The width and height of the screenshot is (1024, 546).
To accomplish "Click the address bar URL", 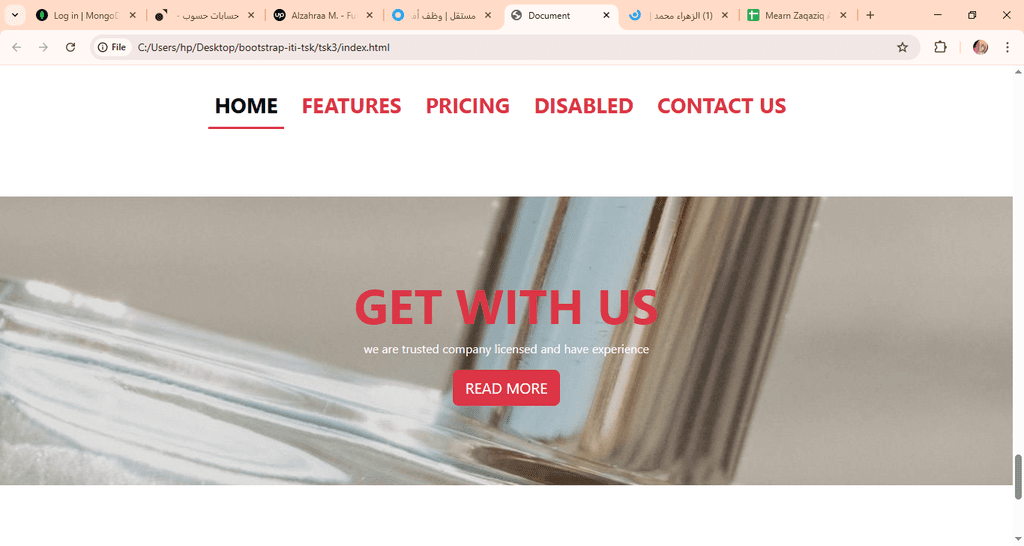I will pos(263,47).
